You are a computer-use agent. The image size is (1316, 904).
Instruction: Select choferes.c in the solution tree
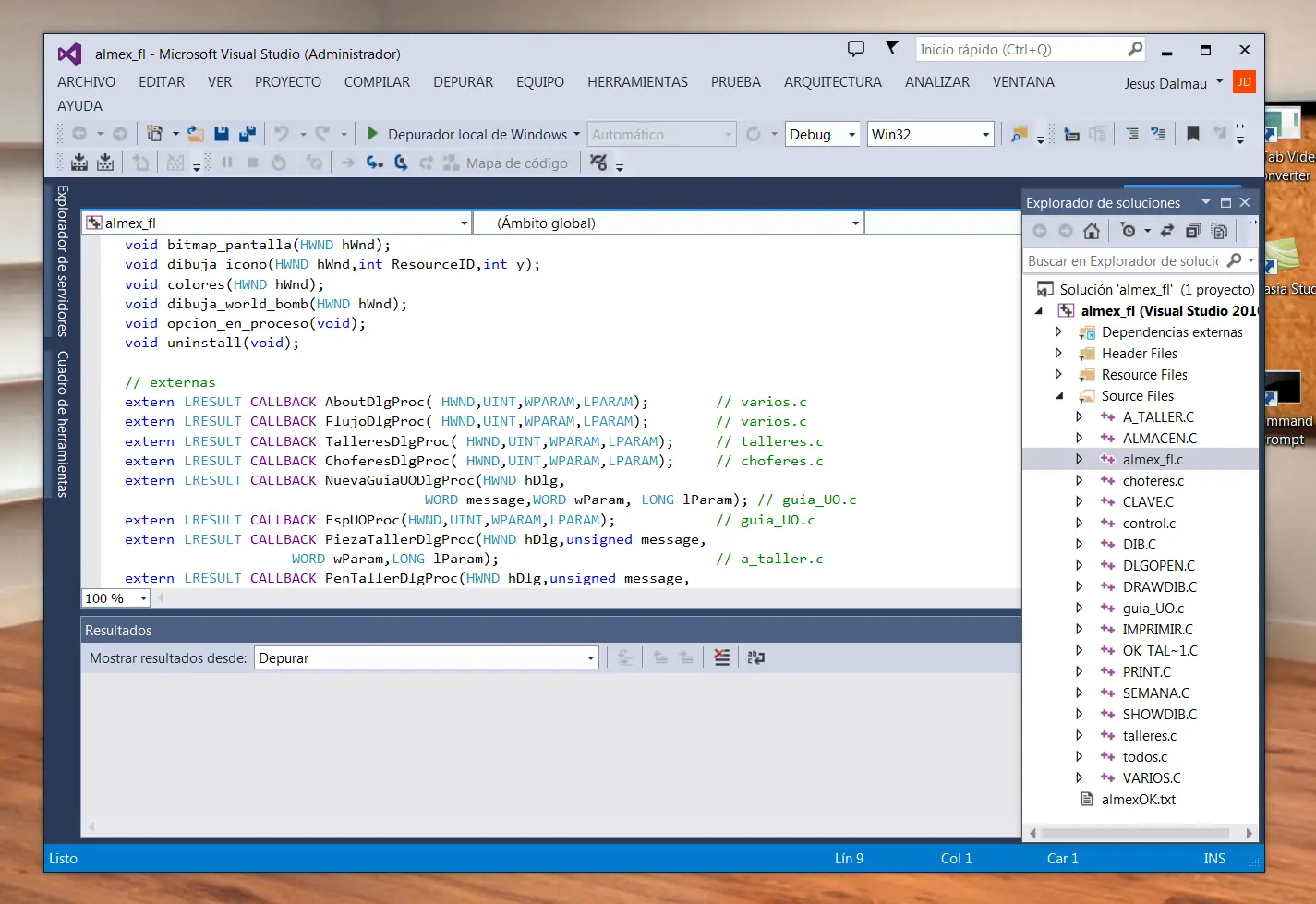click(x=1153, y=480)
